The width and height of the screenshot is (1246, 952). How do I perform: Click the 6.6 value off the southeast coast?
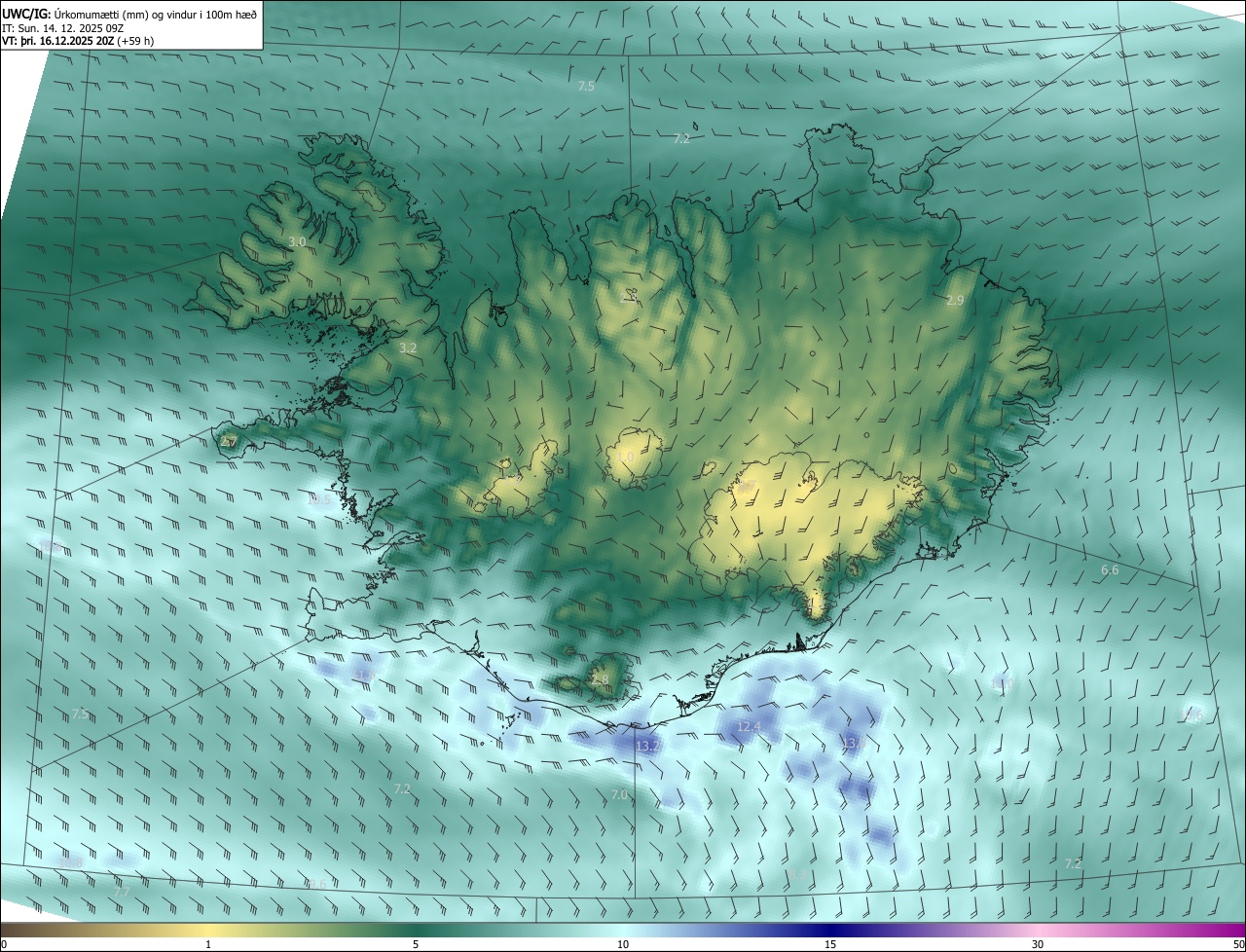pyautogui.click(x=1110, y=569)
